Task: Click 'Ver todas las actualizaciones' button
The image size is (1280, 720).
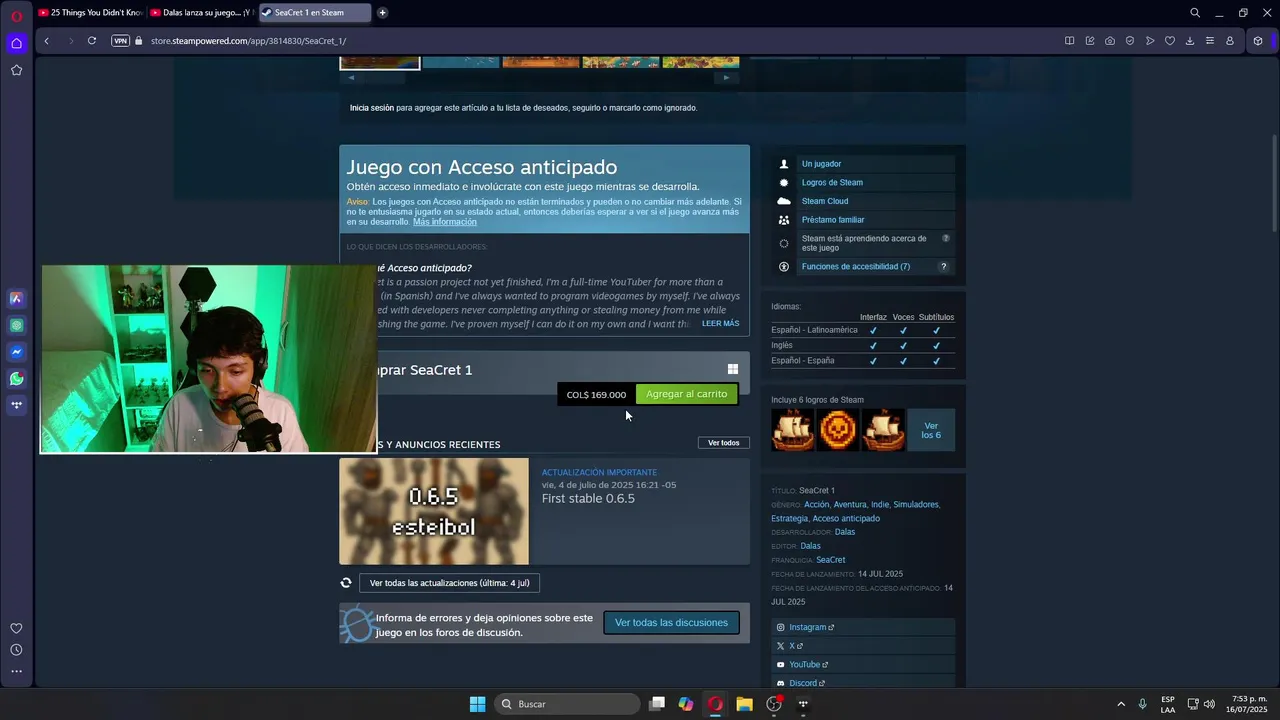Action: tap(449, 583)
